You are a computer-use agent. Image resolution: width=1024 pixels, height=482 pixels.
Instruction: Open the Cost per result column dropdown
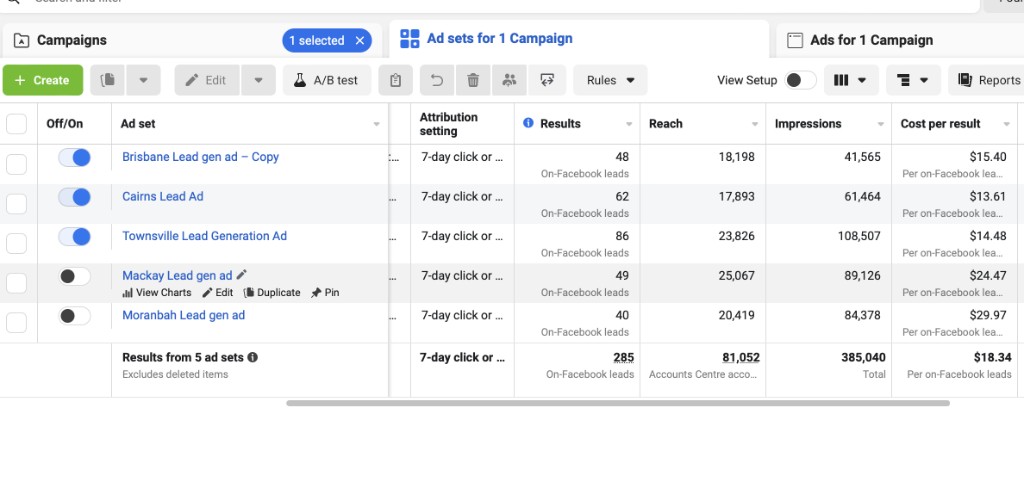1006,124
